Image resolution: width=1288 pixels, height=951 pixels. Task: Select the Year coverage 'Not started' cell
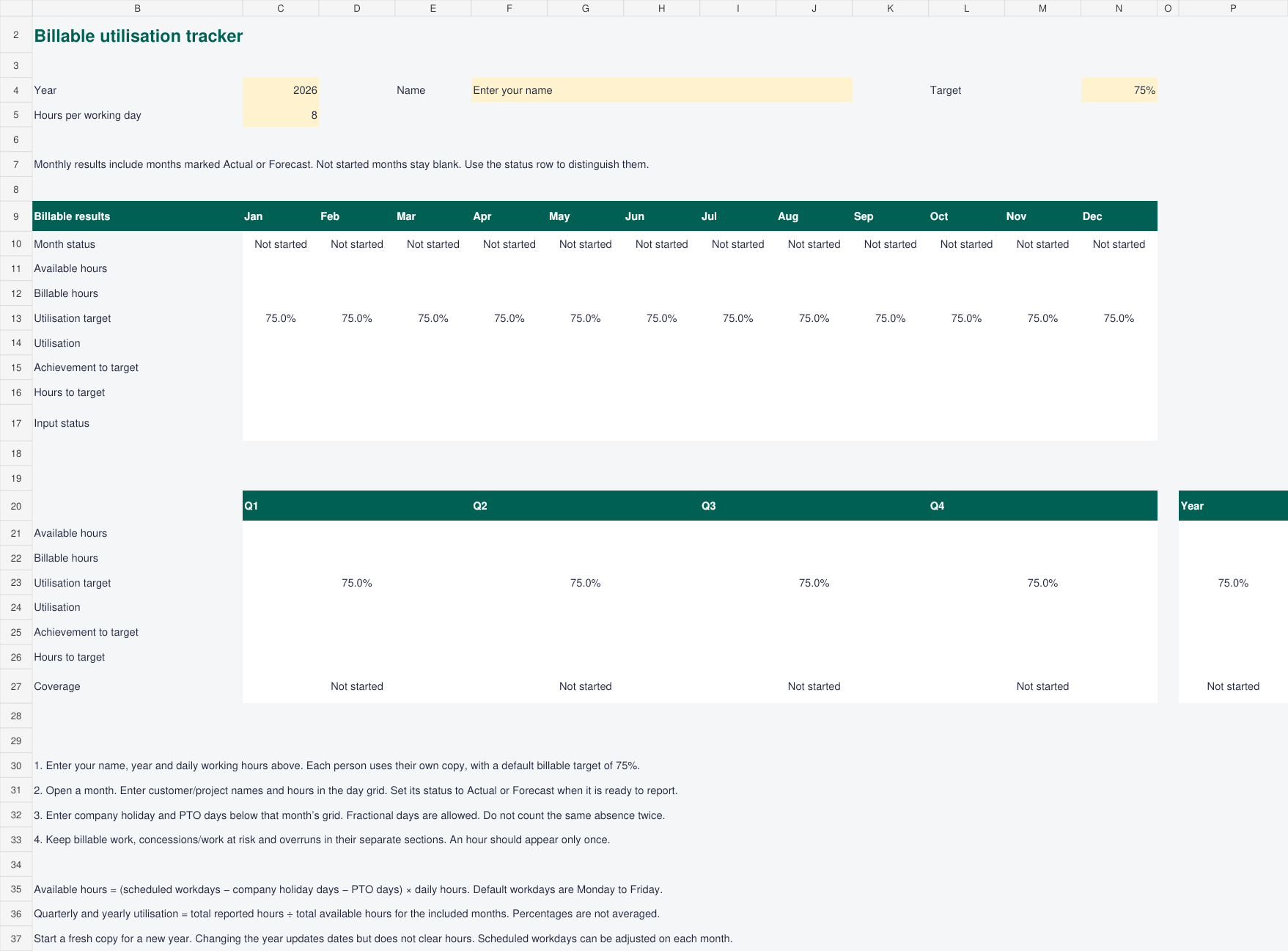tap(1233, 686)
